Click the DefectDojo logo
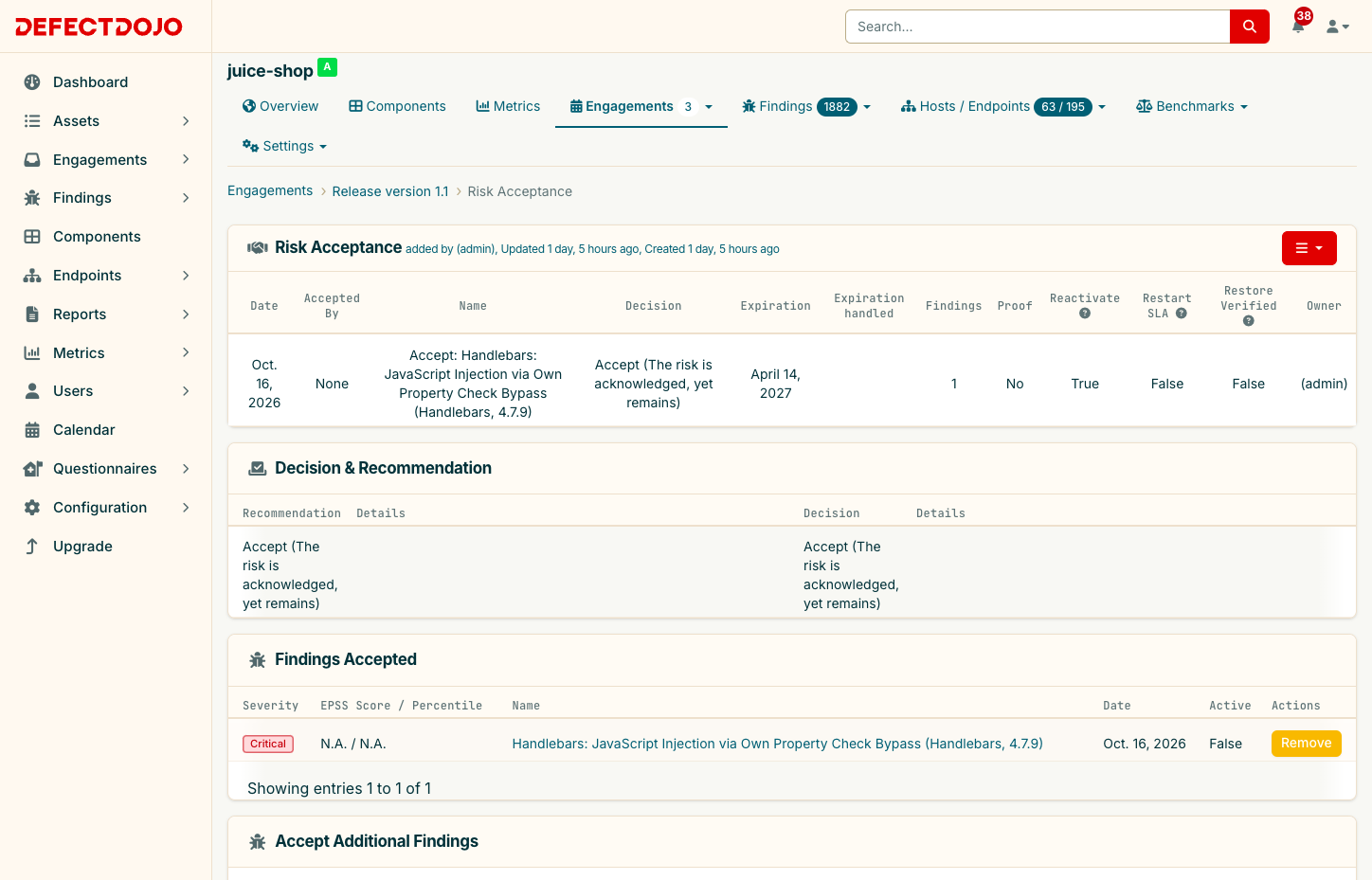Screen dimensions: 1372x880 (99, 27)
